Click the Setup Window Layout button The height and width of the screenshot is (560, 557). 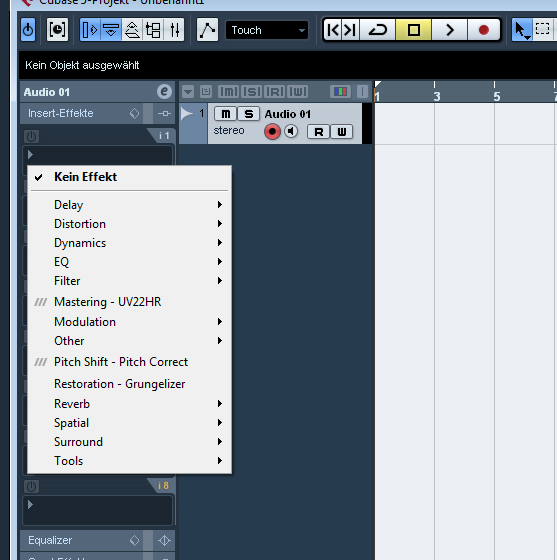point(57,30)
